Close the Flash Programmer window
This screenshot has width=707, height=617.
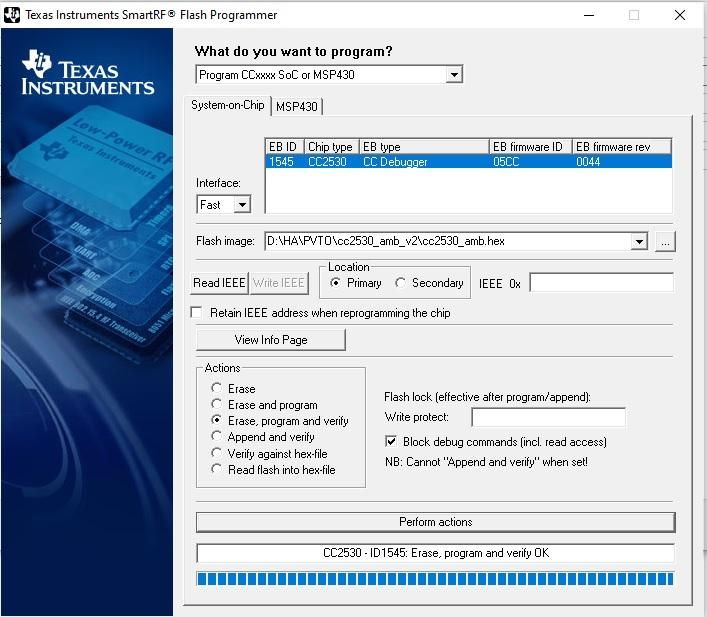coord(680,15)
